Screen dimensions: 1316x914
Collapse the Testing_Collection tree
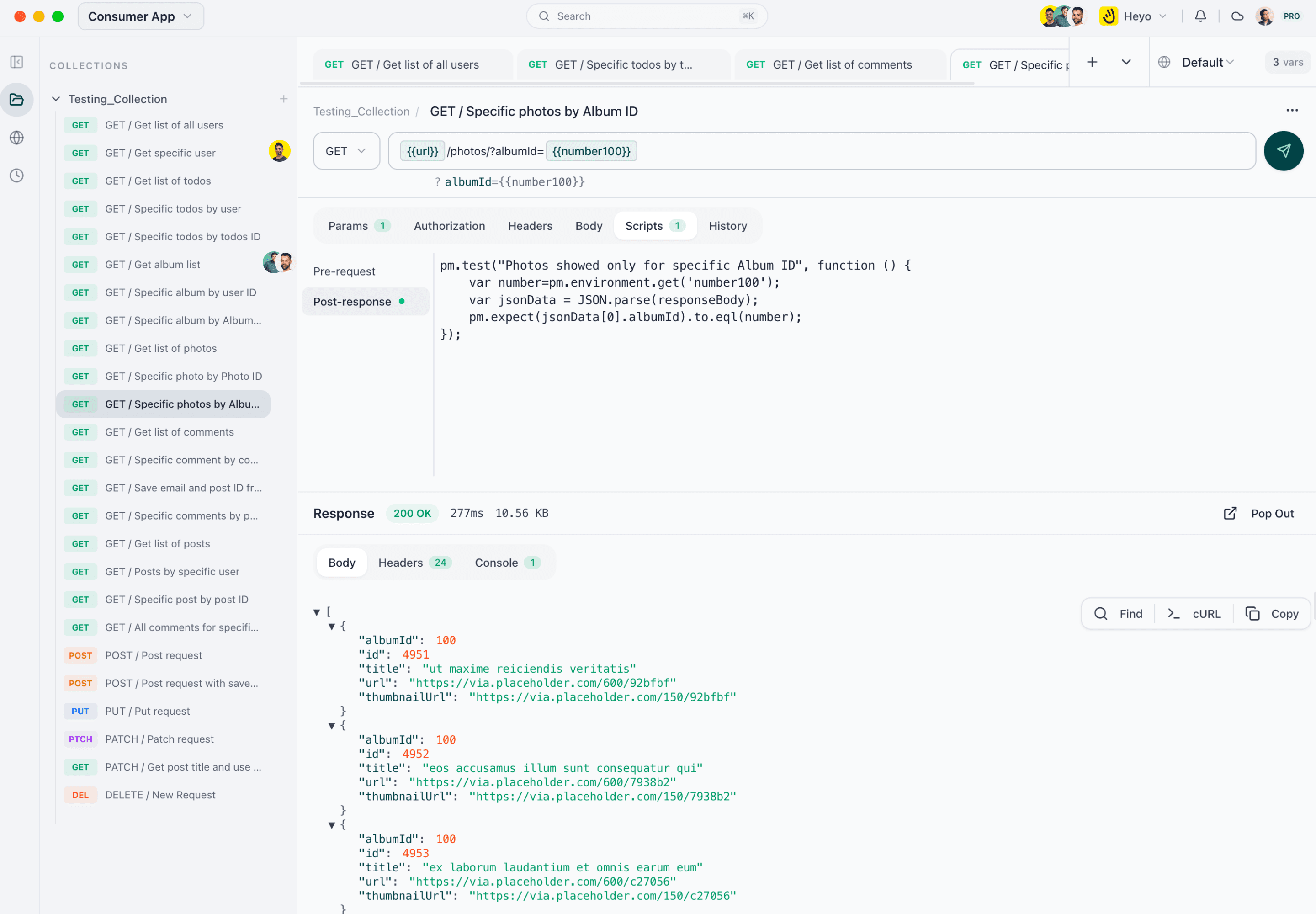click(x=56, y=99)
